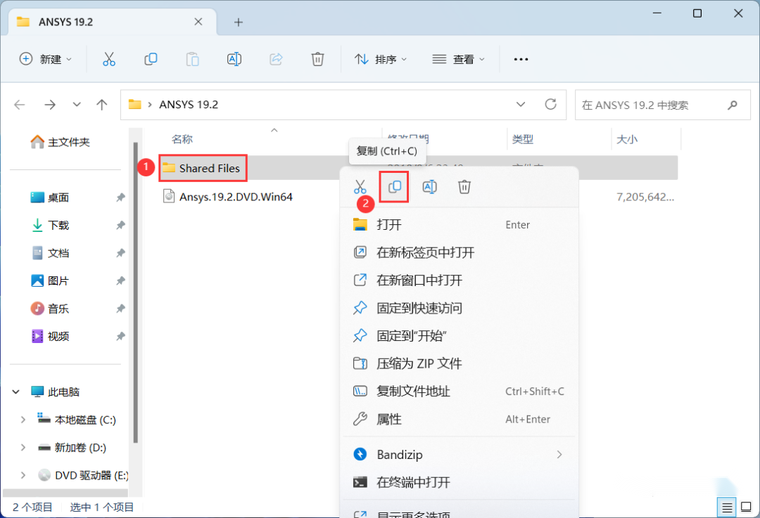Click the toolbar Copy icon
Viewport: 760px width, 518px height.
pyautogui.click(x=151, y=59)
